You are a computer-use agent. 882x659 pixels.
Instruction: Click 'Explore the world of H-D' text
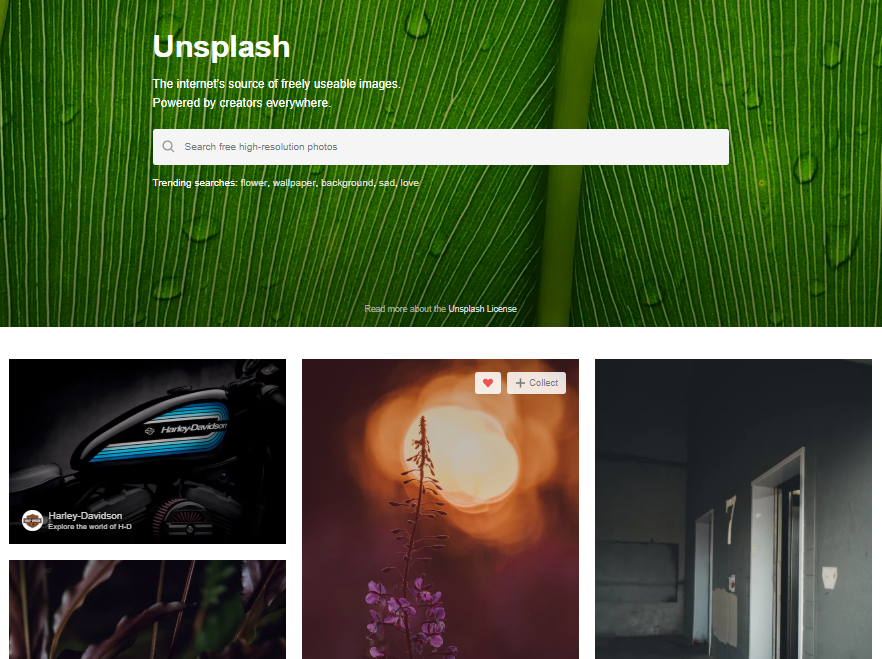(x=90, y=527)
